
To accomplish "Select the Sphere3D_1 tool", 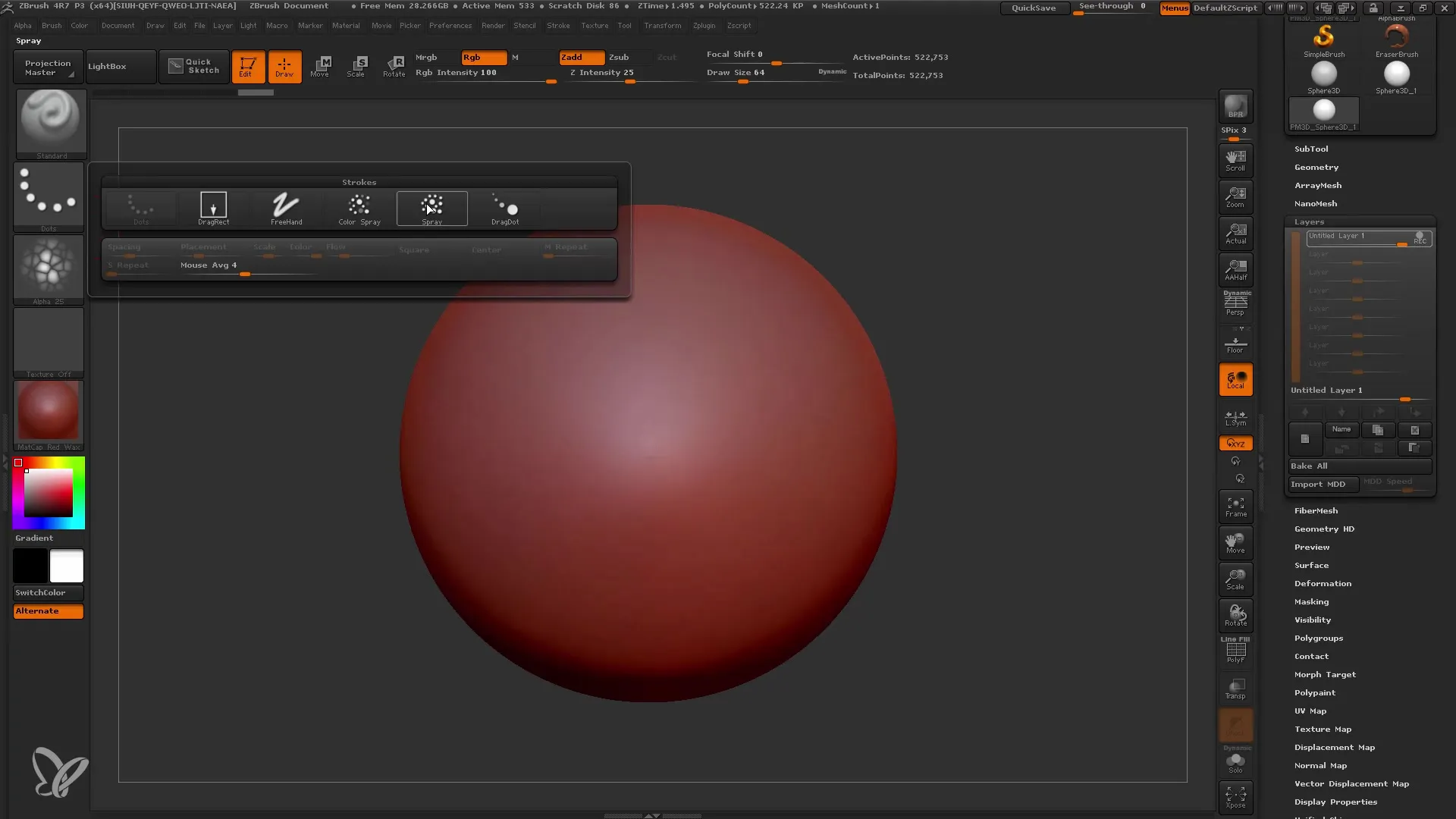I will click(x=1397, y=77).
